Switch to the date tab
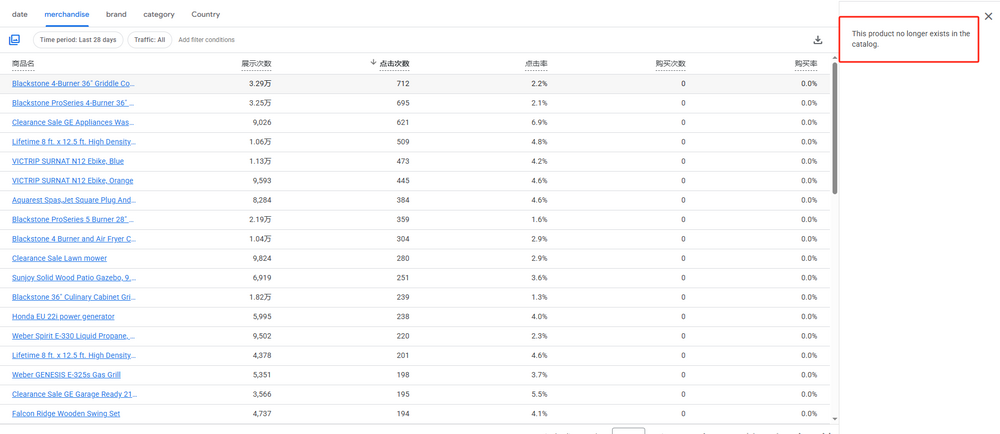Screen dimensions: 1000x434 coord(20,15)
